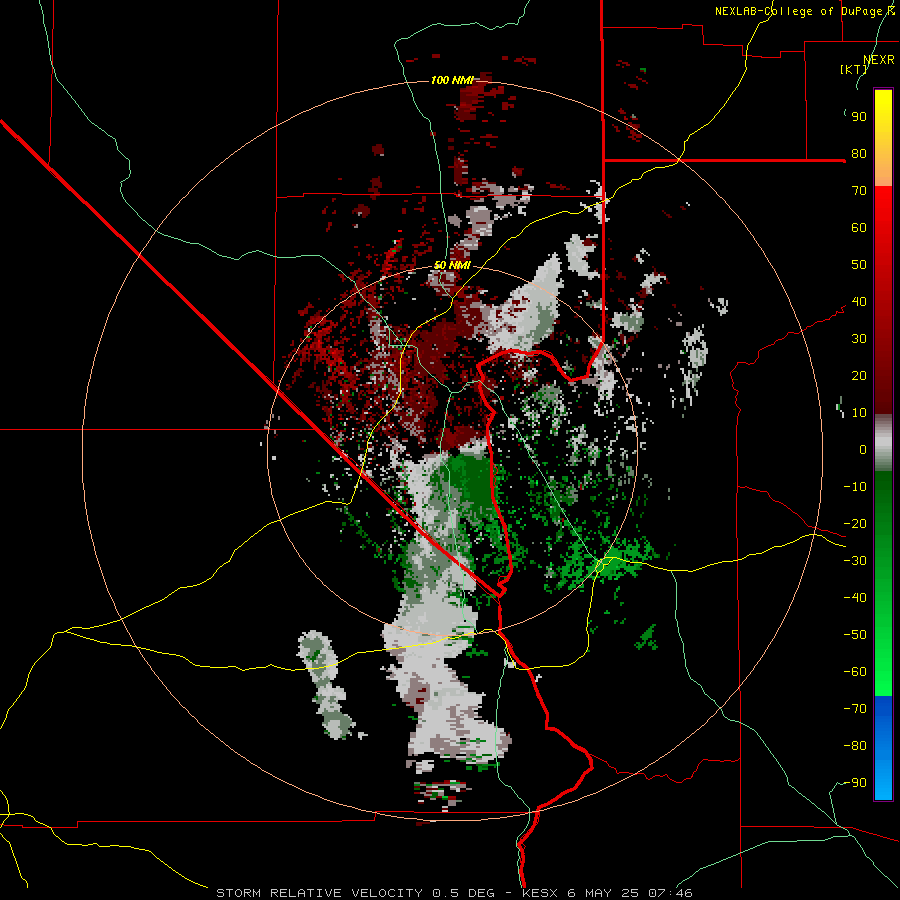Click the 10 value on velocity scale
The image size is (900, 900).
pos(859,413)
